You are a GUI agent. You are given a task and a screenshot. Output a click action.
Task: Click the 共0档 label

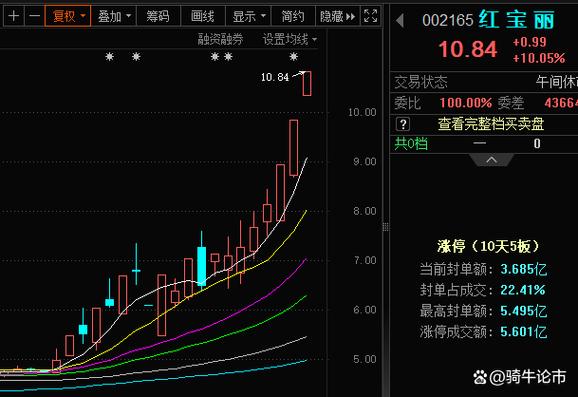[411, 143]
